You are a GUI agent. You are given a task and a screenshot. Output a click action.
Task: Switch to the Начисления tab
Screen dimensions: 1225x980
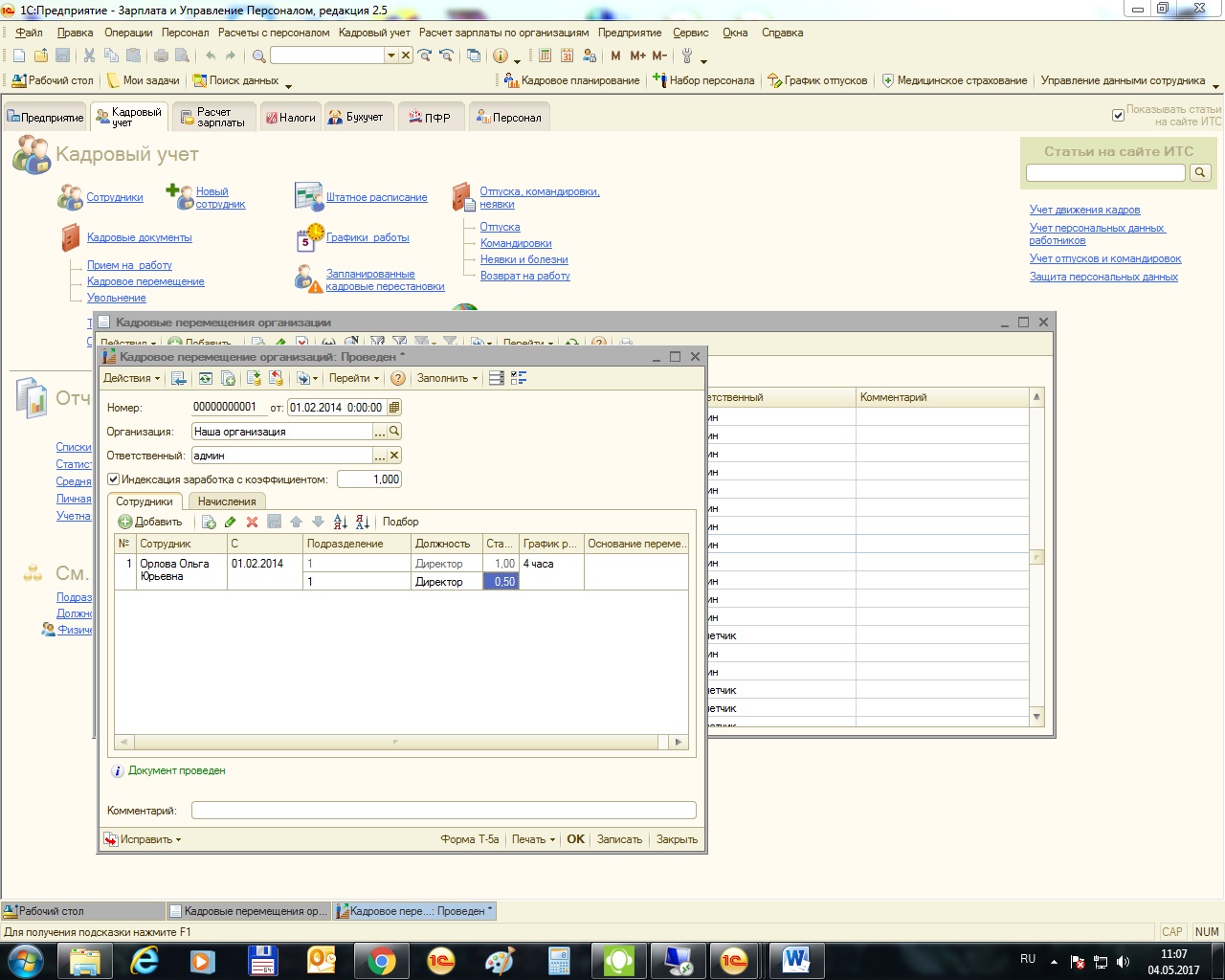(227, 501)
